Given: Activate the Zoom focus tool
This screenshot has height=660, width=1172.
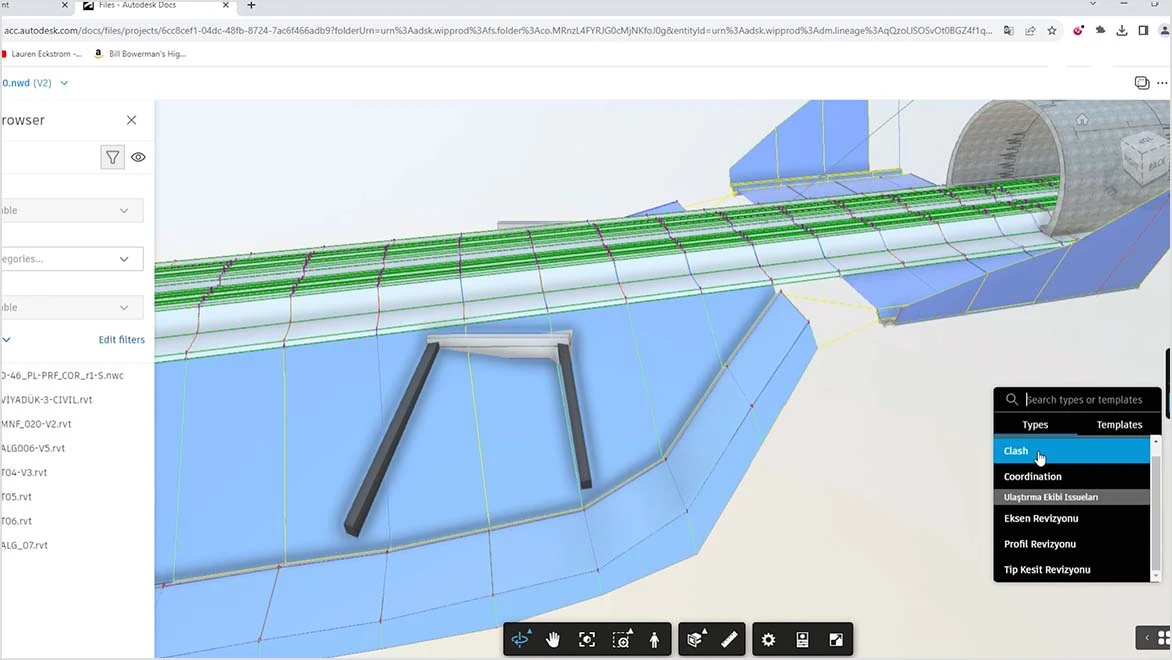Looking at the screenshot, I should (x=587, y=639).
